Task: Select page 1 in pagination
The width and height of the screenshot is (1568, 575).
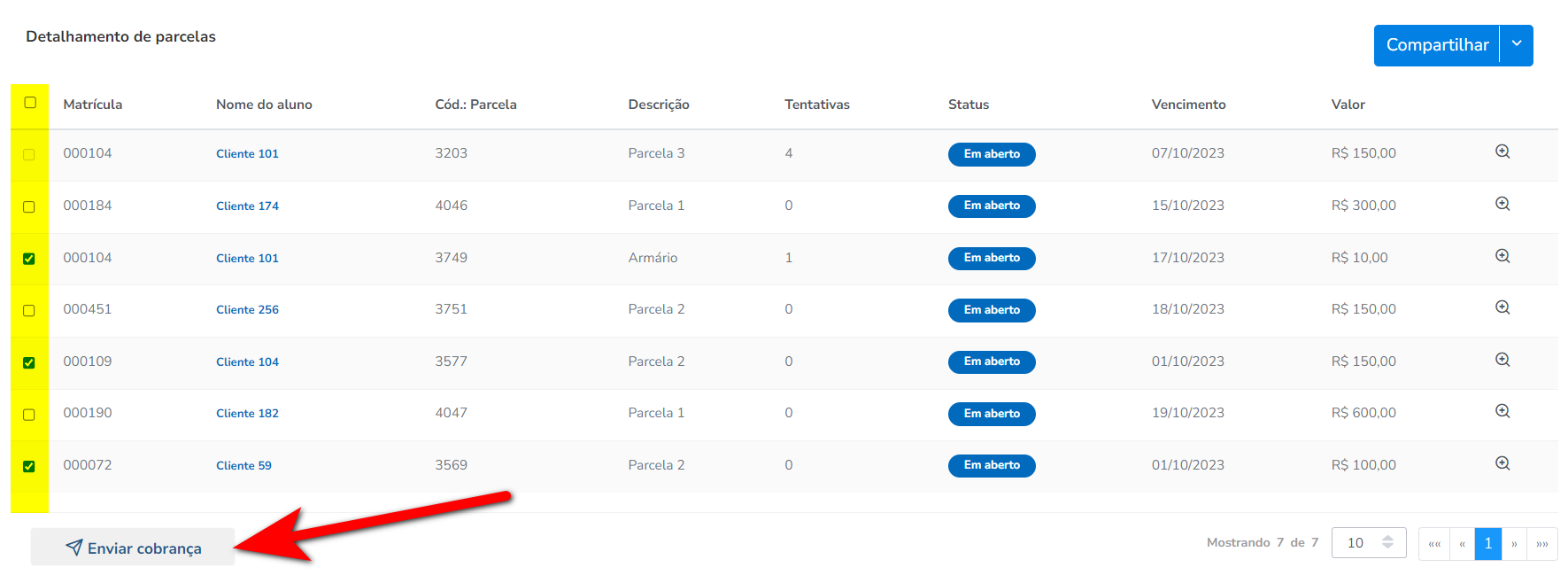Action: [1487, 544]
